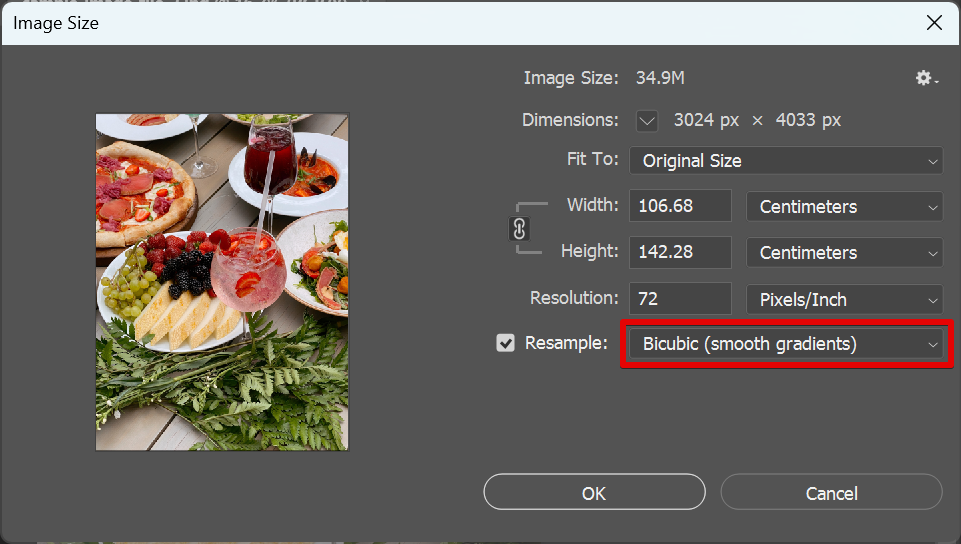Click the Height label text
The width and height of the screenshot is (961, 544).
tap(590, 252)
